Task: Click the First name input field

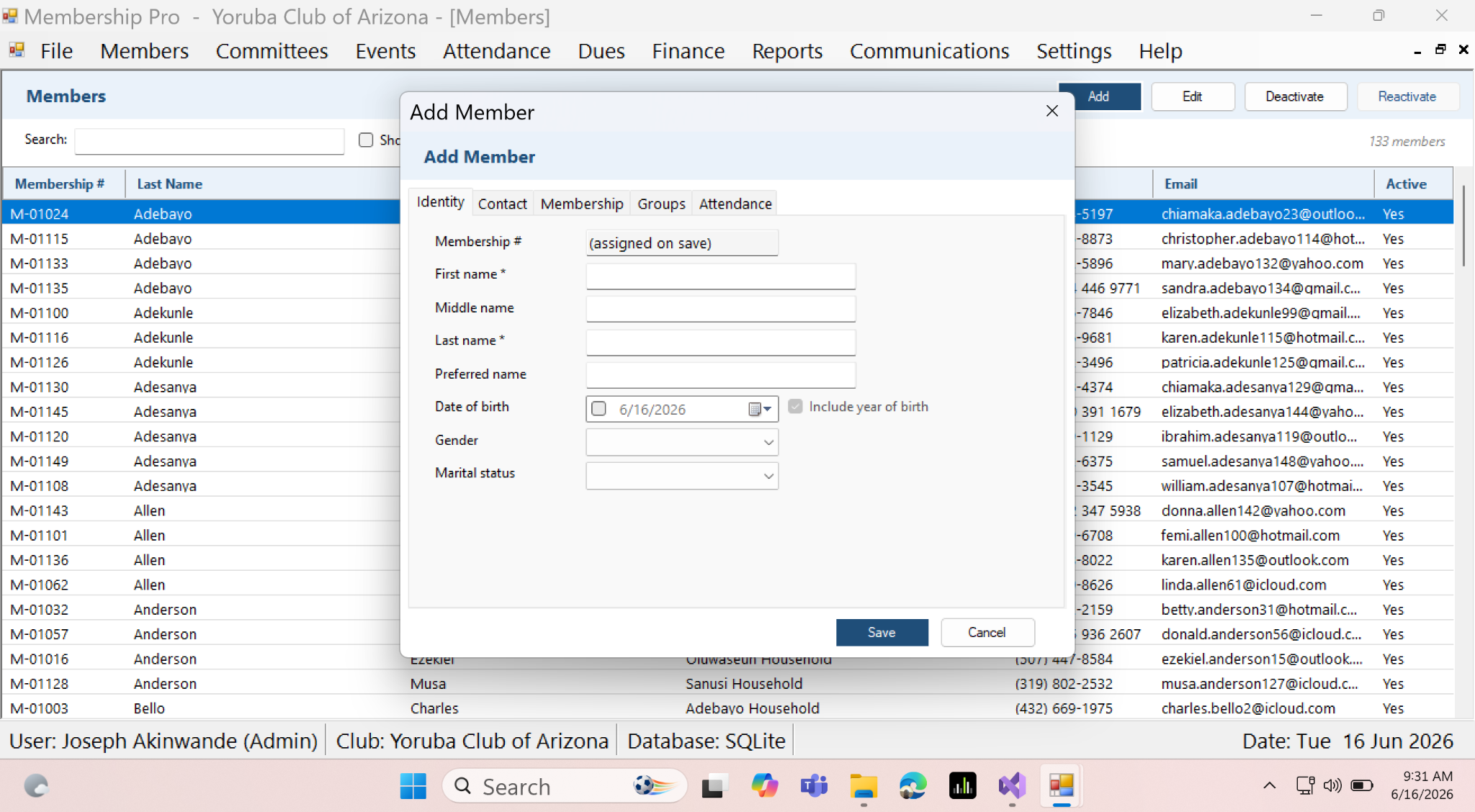Action: (720, 276)
